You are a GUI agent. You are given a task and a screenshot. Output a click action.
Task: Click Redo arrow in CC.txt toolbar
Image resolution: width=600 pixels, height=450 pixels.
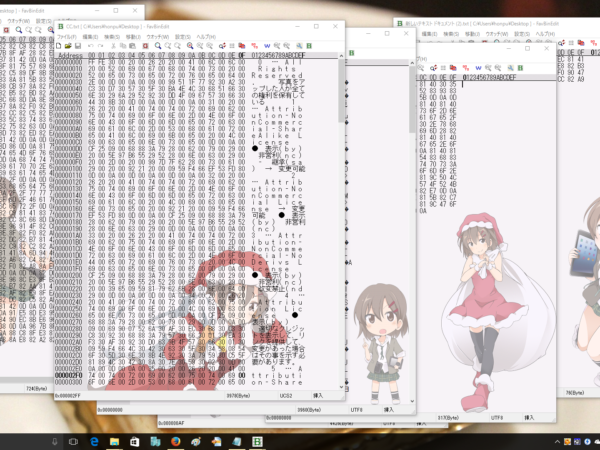100,46
